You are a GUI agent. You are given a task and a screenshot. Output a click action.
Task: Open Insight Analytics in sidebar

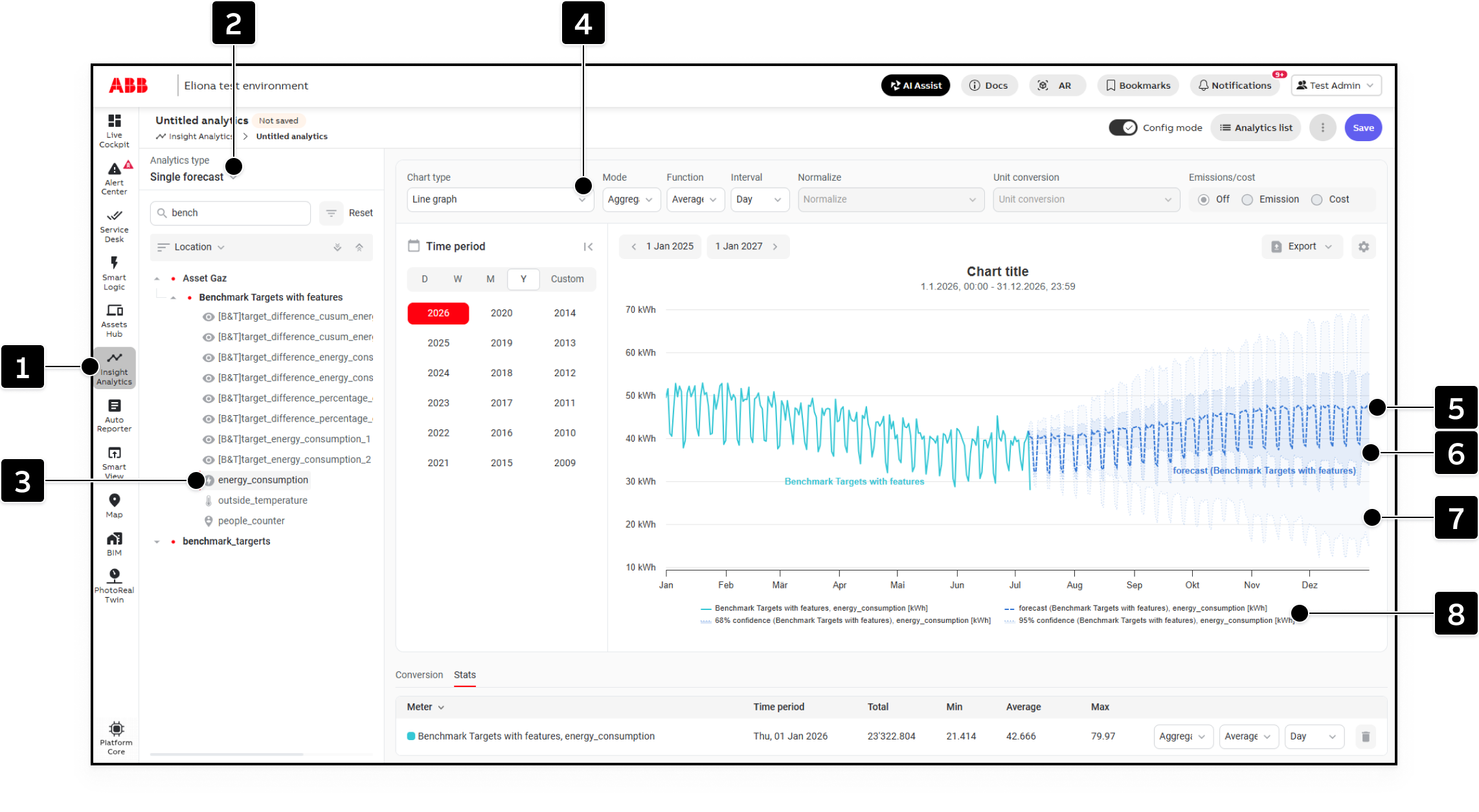pyautogui.click(x=115, y=368)
